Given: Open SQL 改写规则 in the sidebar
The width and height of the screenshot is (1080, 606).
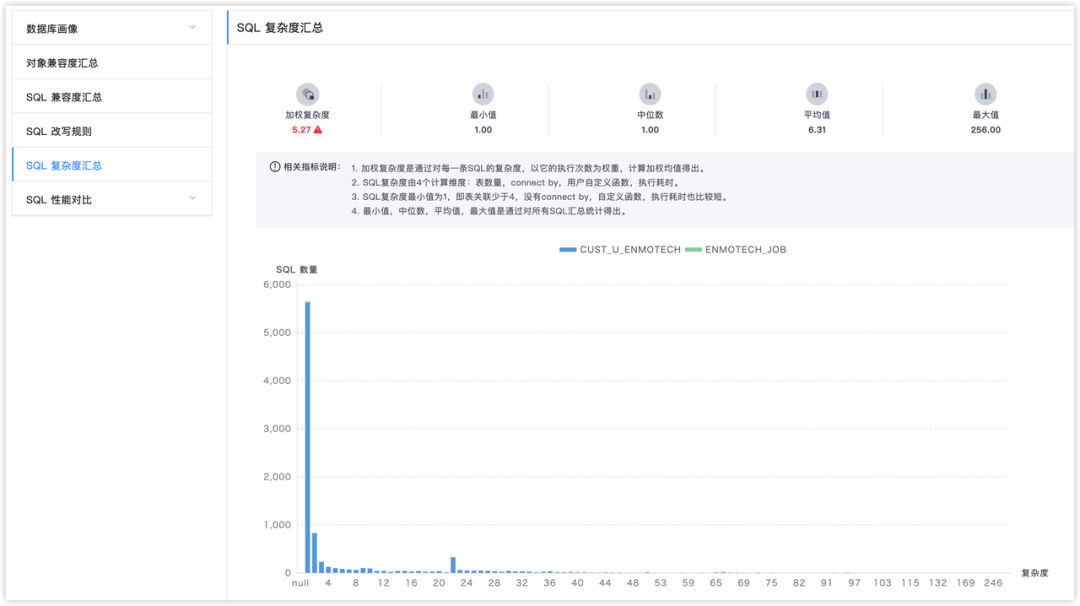Looking at the screenshot, I should [x=112, y=131].
